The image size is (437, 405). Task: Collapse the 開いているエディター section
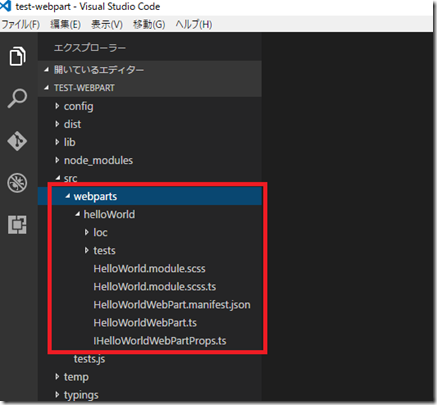click(x=47, y=70)
